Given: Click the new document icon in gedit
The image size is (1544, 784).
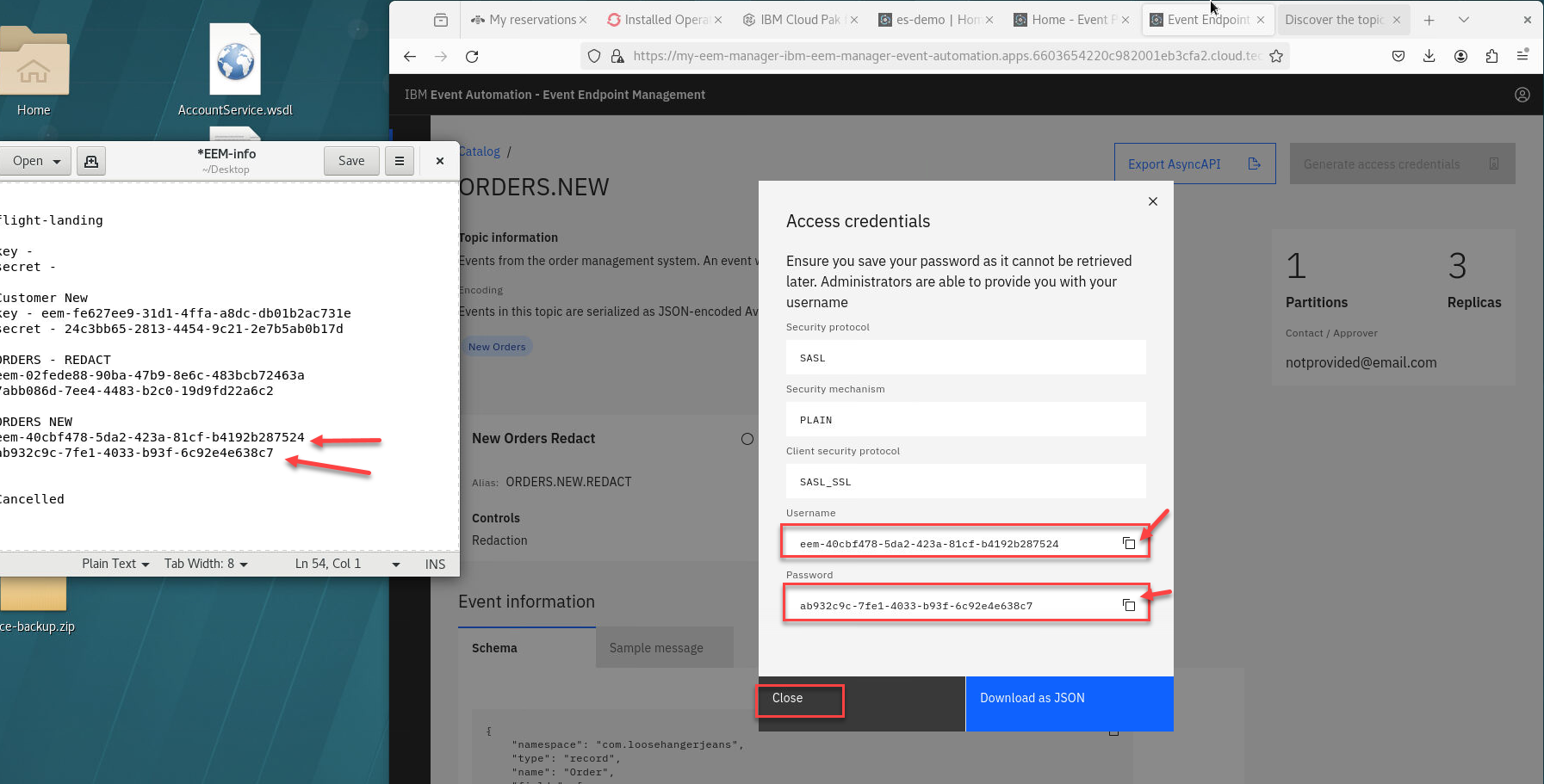Looking at the screenshot, I should point(91,161).
